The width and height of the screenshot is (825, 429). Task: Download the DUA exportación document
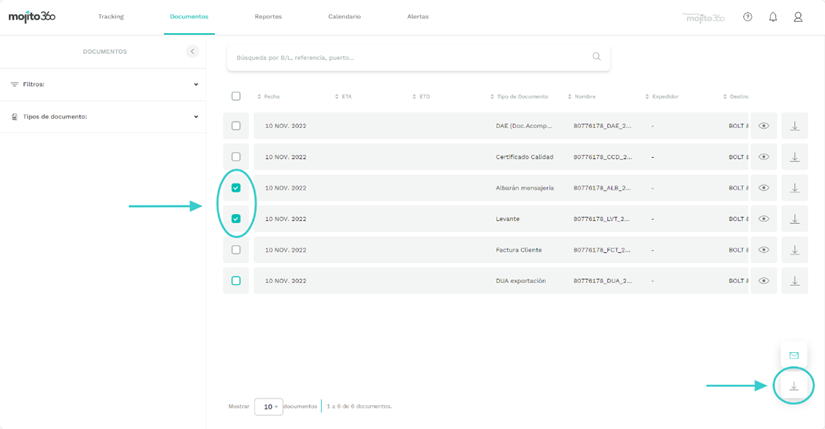point(795,281)
